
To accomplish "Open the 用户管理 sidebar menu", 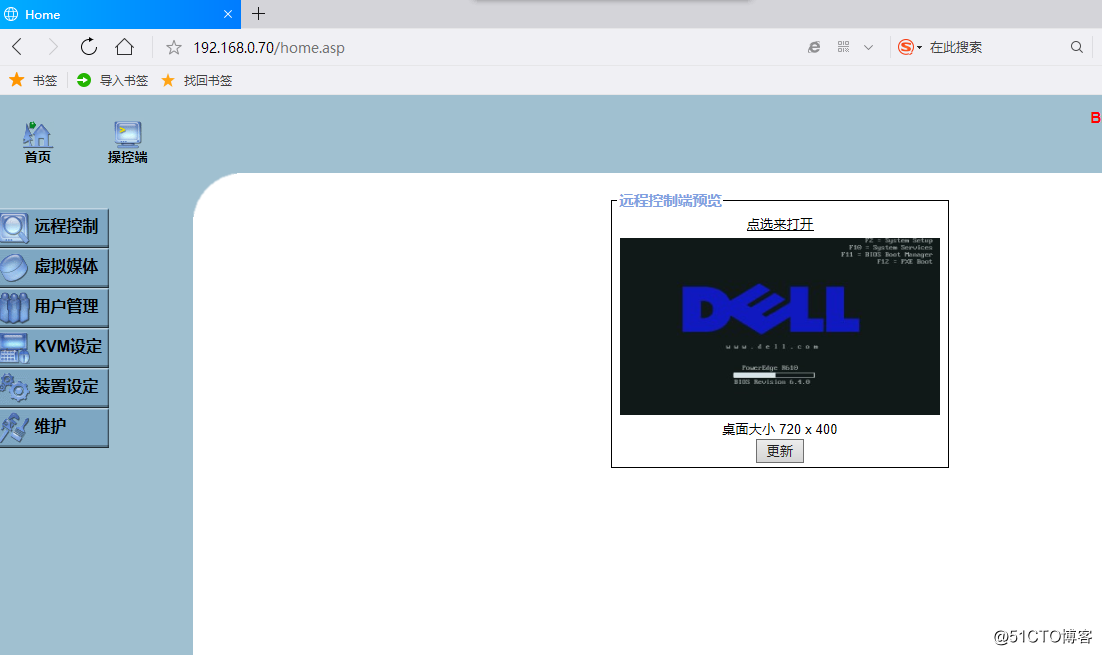I will 54,307.
